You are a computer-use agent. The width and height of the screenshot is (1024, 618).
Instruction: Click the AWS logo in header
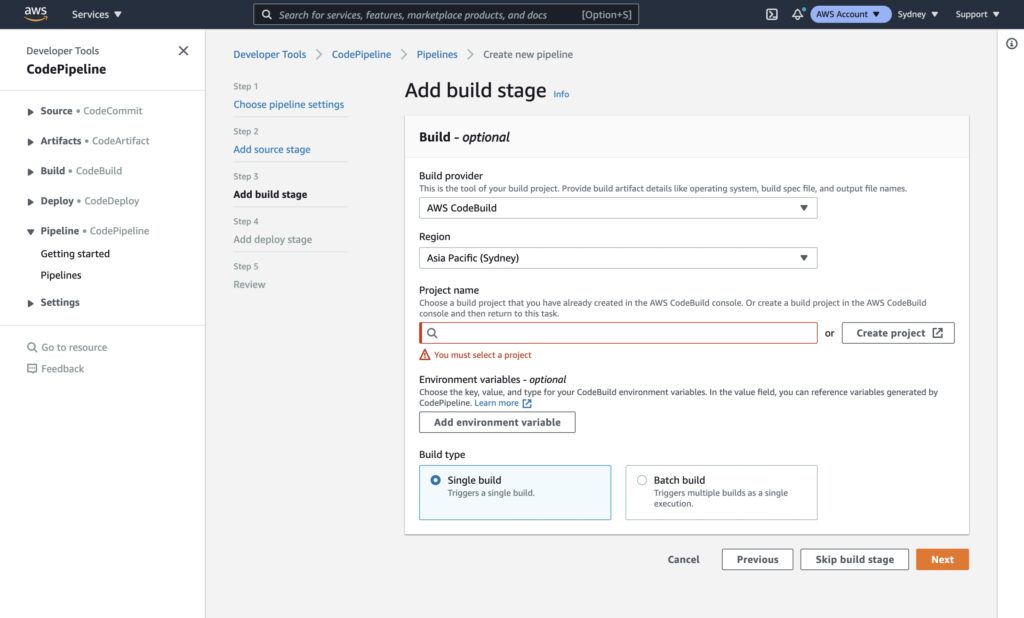[x=35, y=14]
